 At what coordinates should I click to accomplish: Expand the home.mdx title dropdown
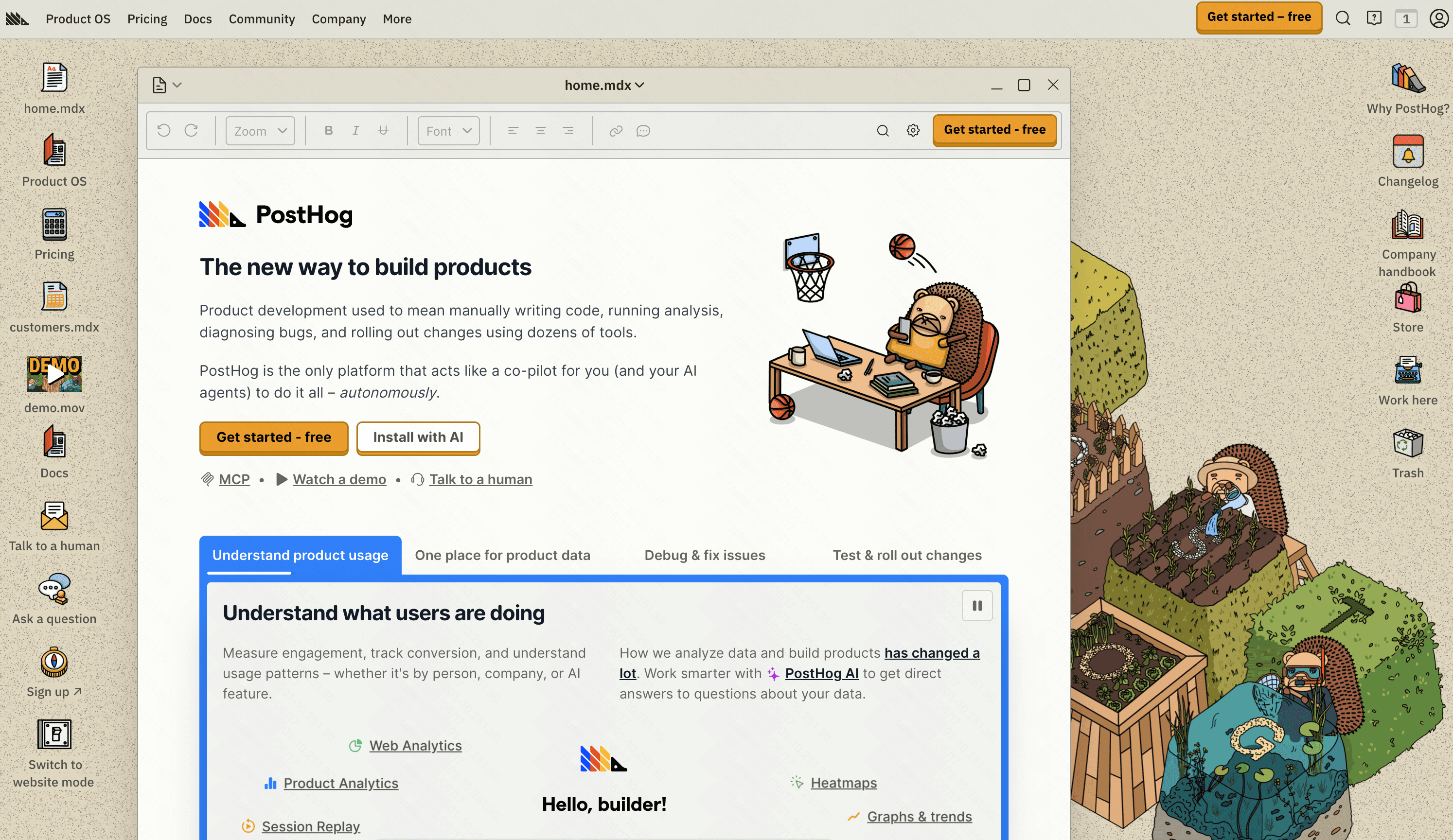click(604, 86)
